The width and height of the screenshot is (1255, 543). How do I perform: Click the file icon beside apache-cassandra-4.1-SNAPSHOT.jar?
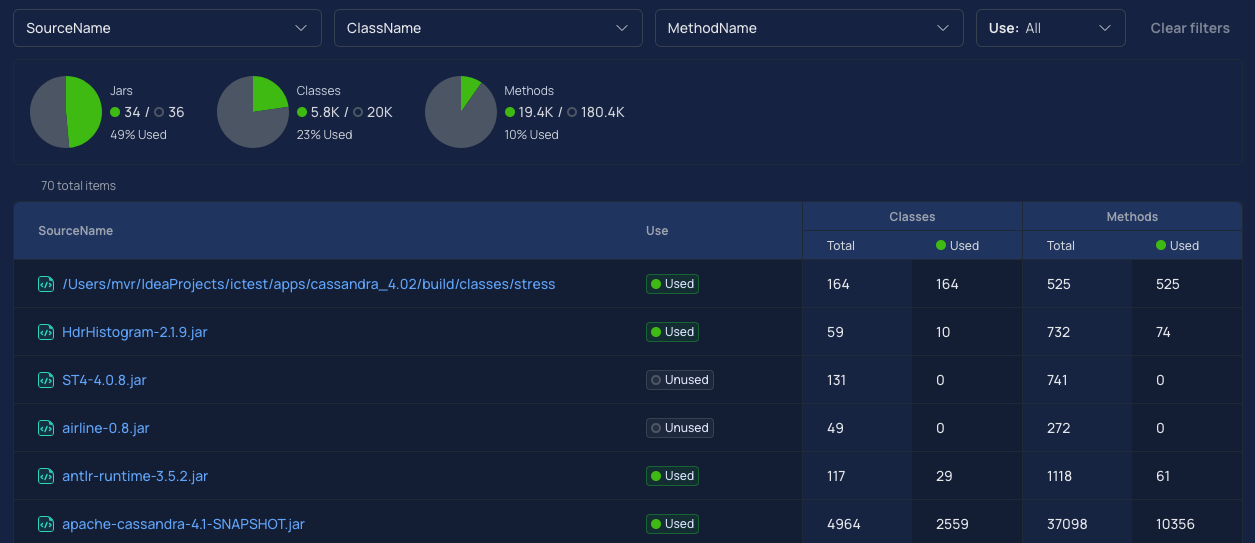(45, 524)
